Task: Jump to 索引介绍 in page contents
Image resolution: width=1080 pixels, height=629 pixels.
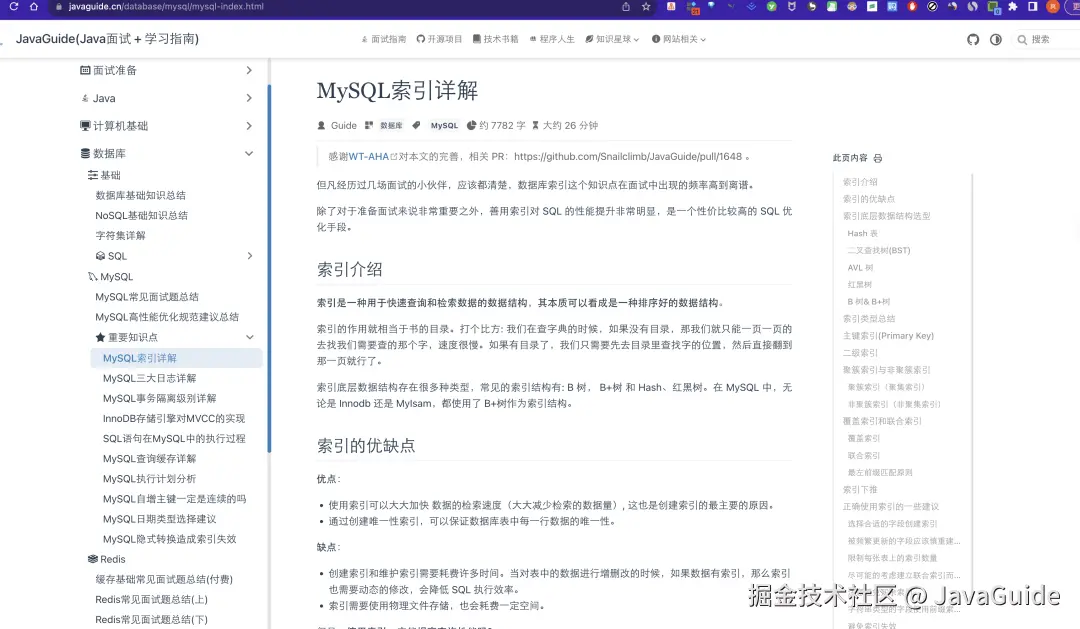Action: (x=860, y=182)
